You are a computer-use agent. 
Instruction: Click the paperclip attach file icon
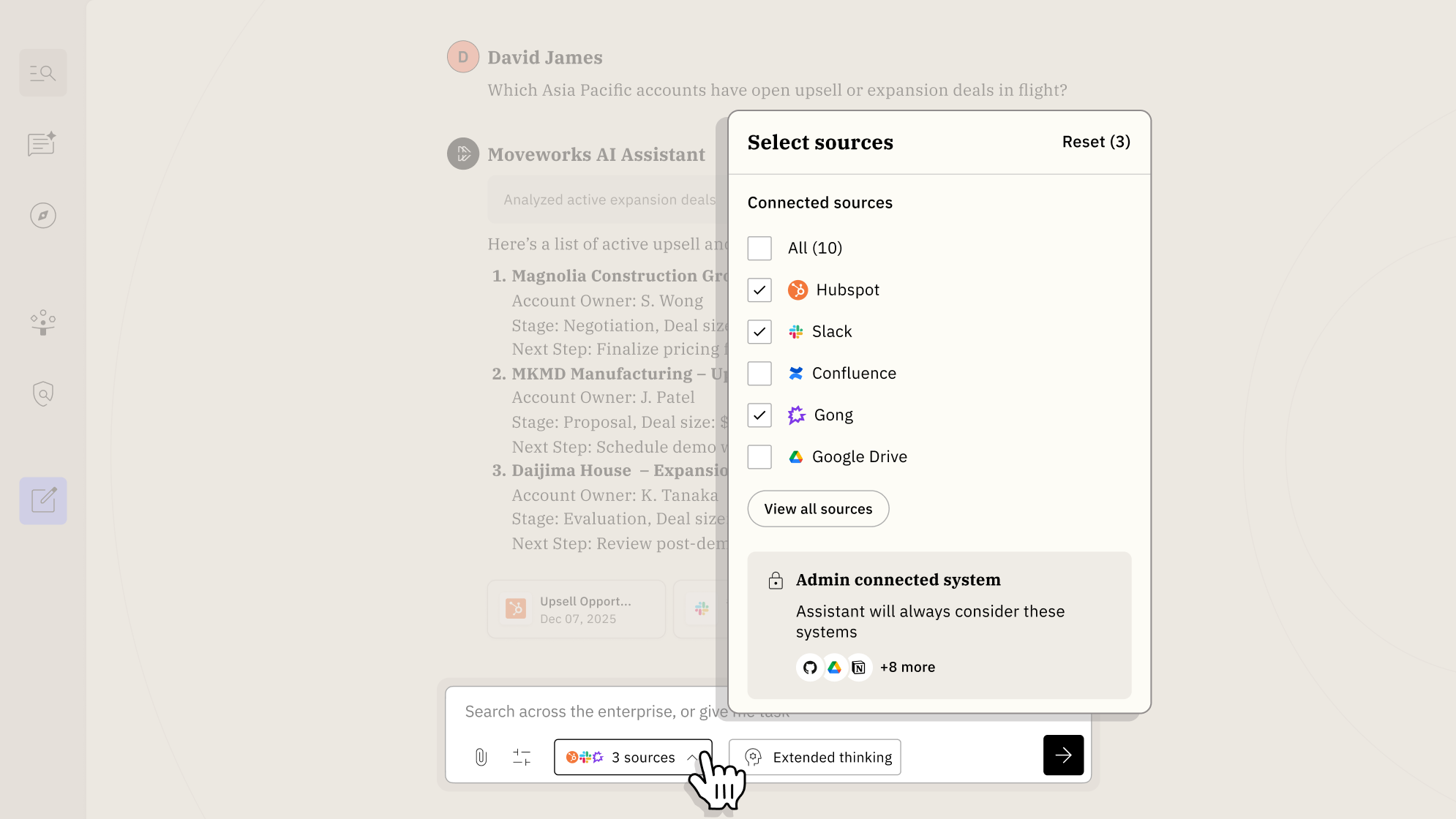click(481, 757)
